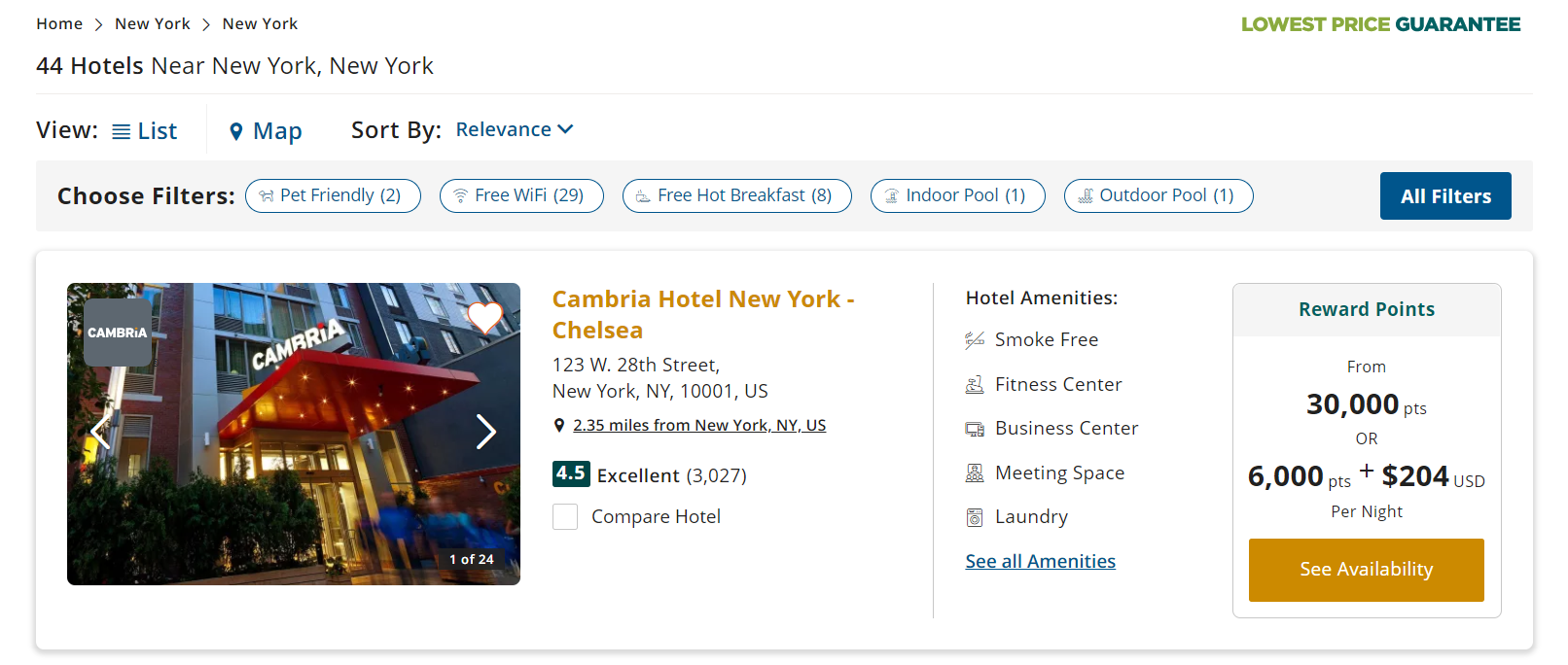Click the next photo arrow on hotel image
The height and width of the screenshot is (665, 1568).
tap(485, 432)
